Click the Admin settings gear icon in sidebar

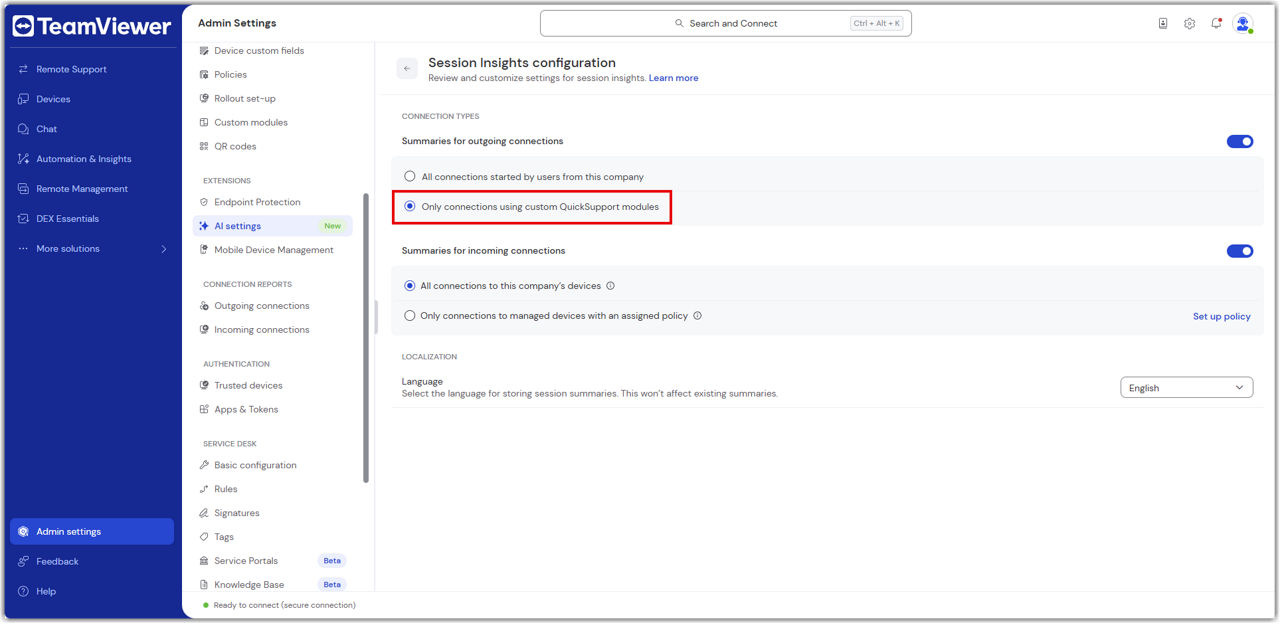click(23, 532)
